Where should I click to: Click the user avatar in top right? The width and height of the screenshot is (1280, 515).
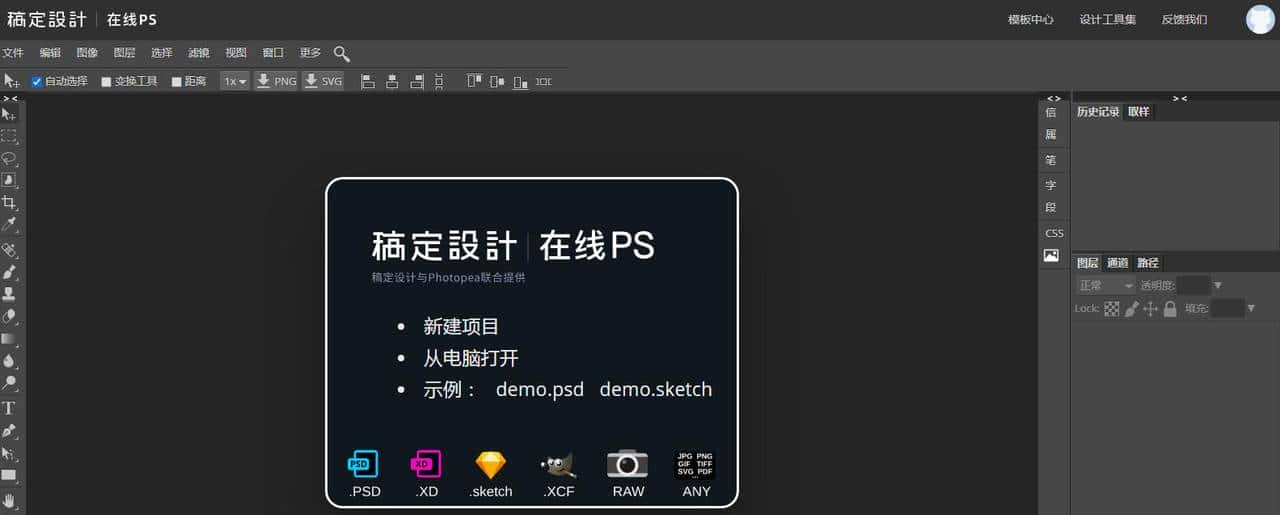tap(1260, 19)
